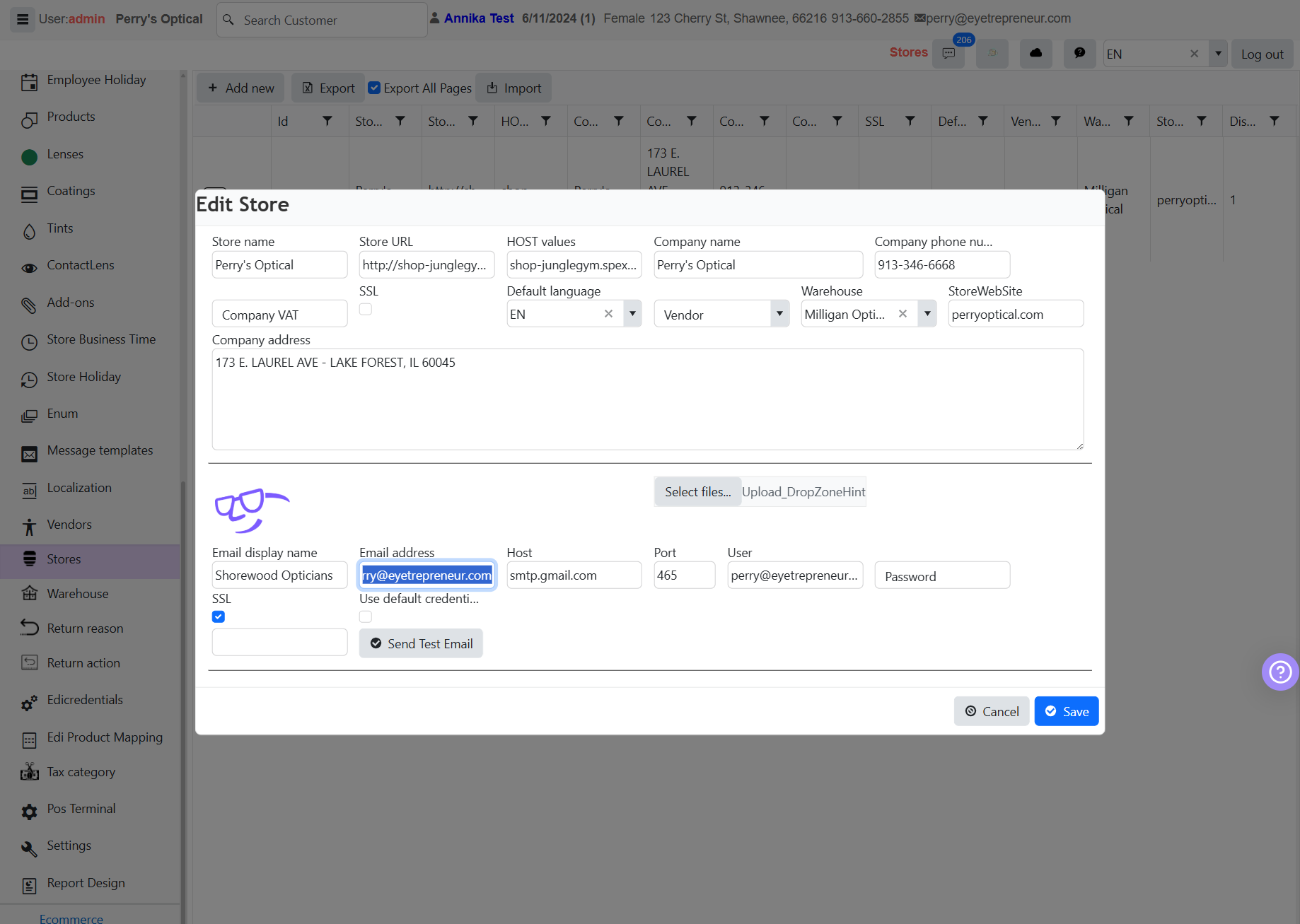Image resolution: width=1300 pixels, height=924 pixels.
Task: Open the chat bubble icon in header
Action: point(1079,54)
